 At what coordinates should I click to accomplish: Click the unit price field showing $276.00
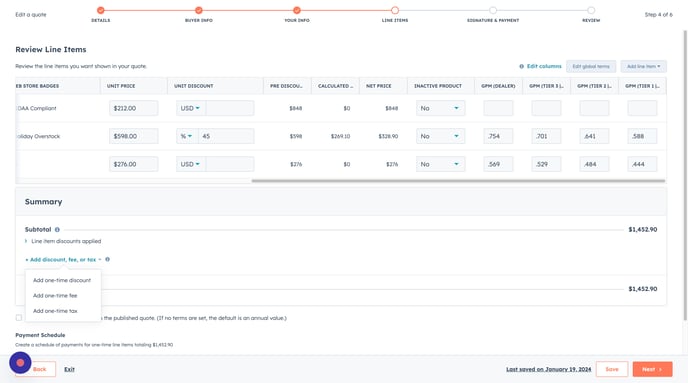click(x=133, y=164)
